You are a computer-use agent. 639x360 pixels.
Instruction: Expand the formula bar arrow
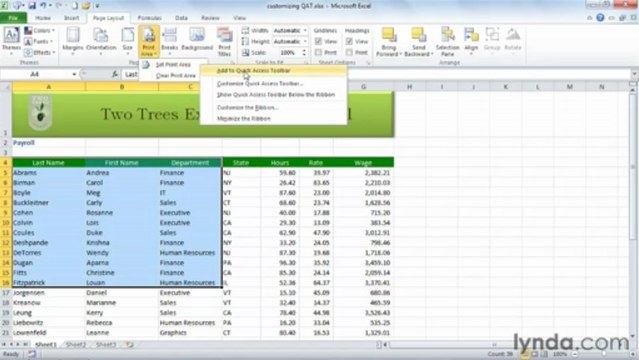(x=635, y=74)
